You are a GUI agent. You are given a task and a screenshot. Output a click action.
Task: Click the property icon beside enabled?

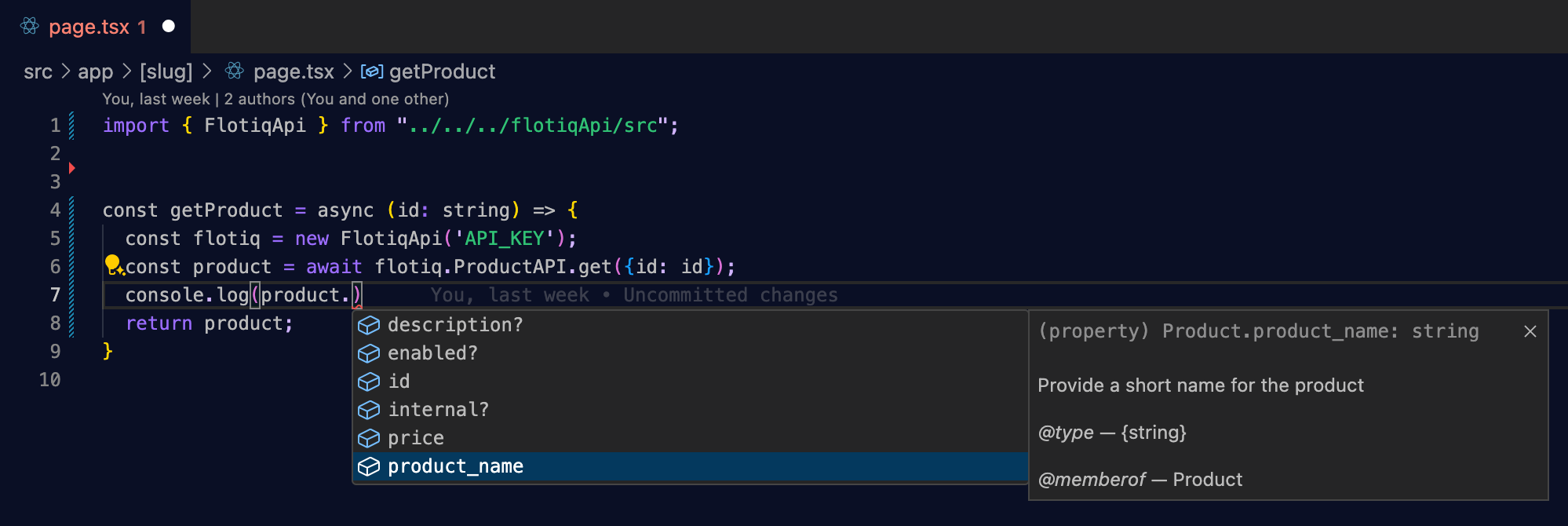point(369,353)
